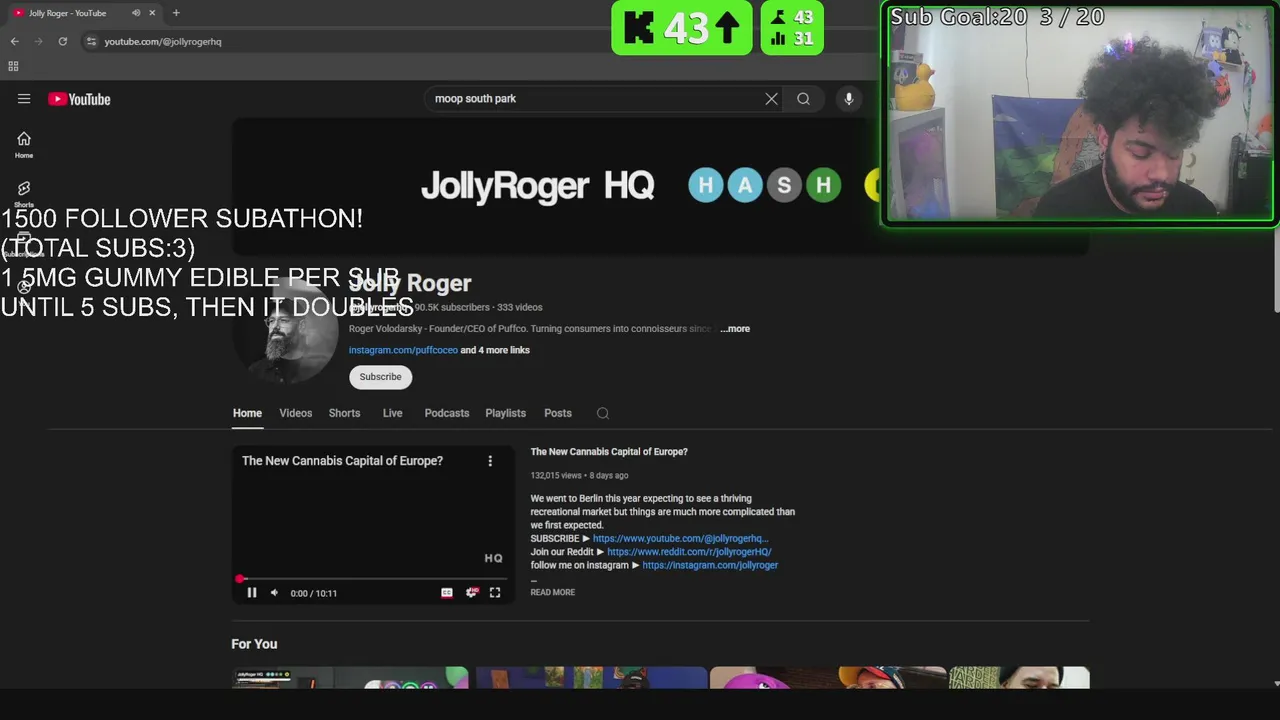The height and width of the screenshot is (720, 1280).
Task: Select the channel Home tab
Action: click(x=247, y=413)
